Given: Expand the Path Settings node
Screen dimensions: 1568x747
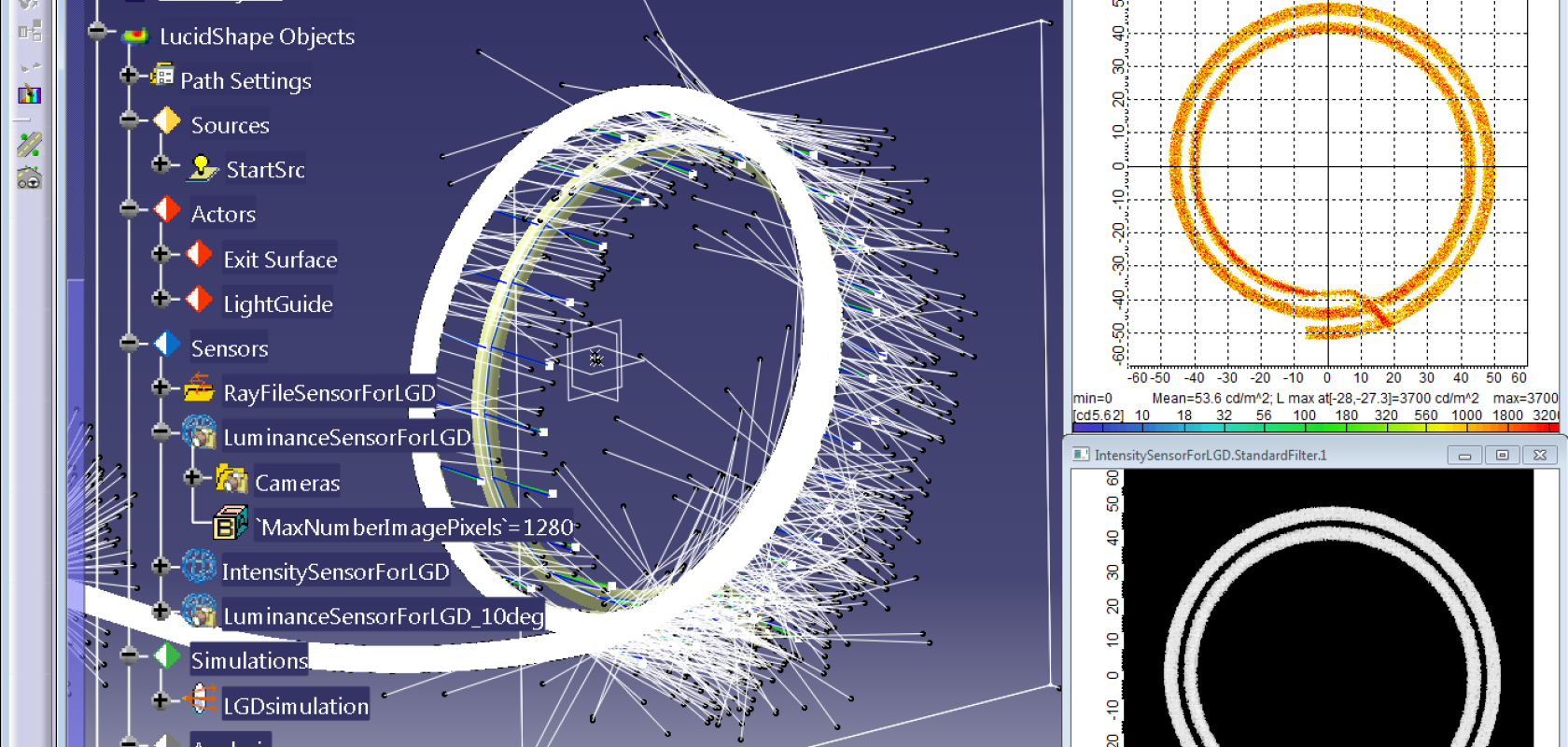Looking at the screenshot, I should tap(129, 75).
